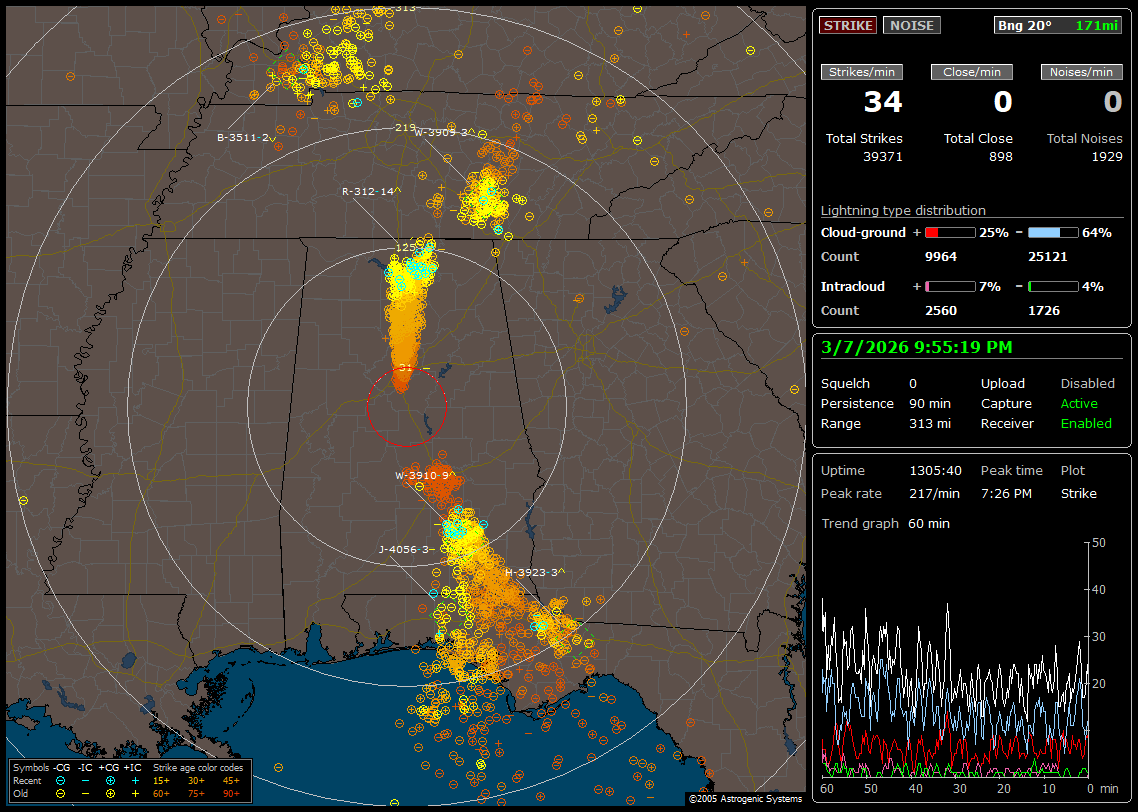Click the Capture Active status
This screenshot has width=1138, height=812.
1079,403
